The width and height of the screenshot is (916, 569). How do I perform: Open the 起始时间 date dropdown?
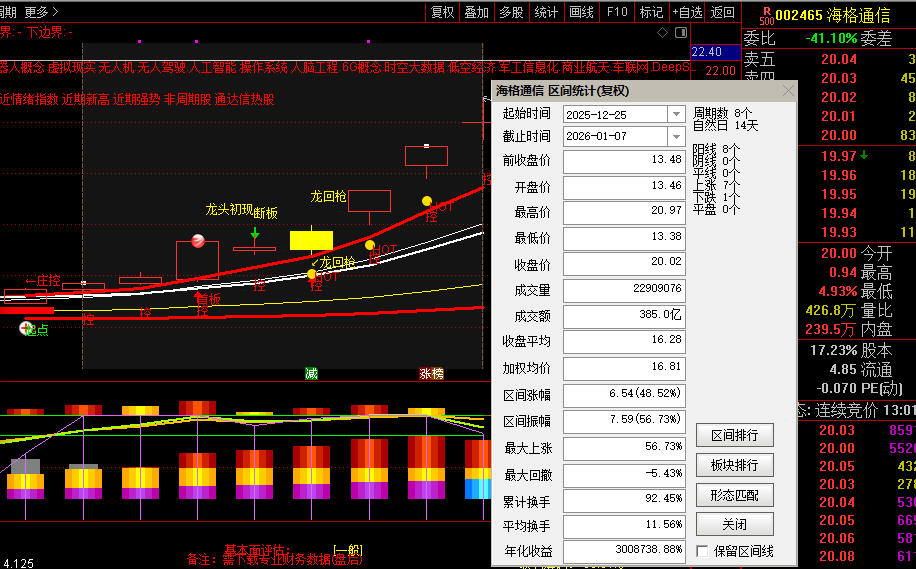tap(676, 114)
